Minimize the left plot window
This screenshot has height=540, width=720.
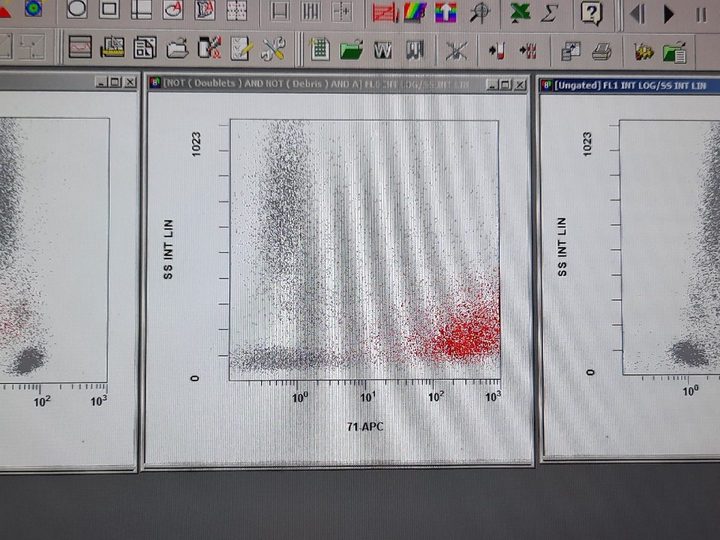click(x=101, y=82)
